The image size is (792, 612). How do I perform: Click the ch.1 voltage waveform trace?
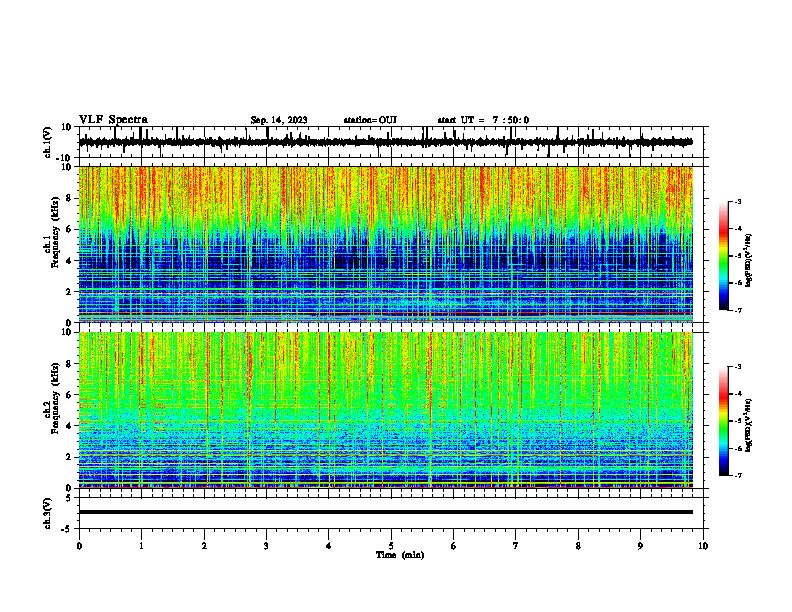(x=385, y=142)
